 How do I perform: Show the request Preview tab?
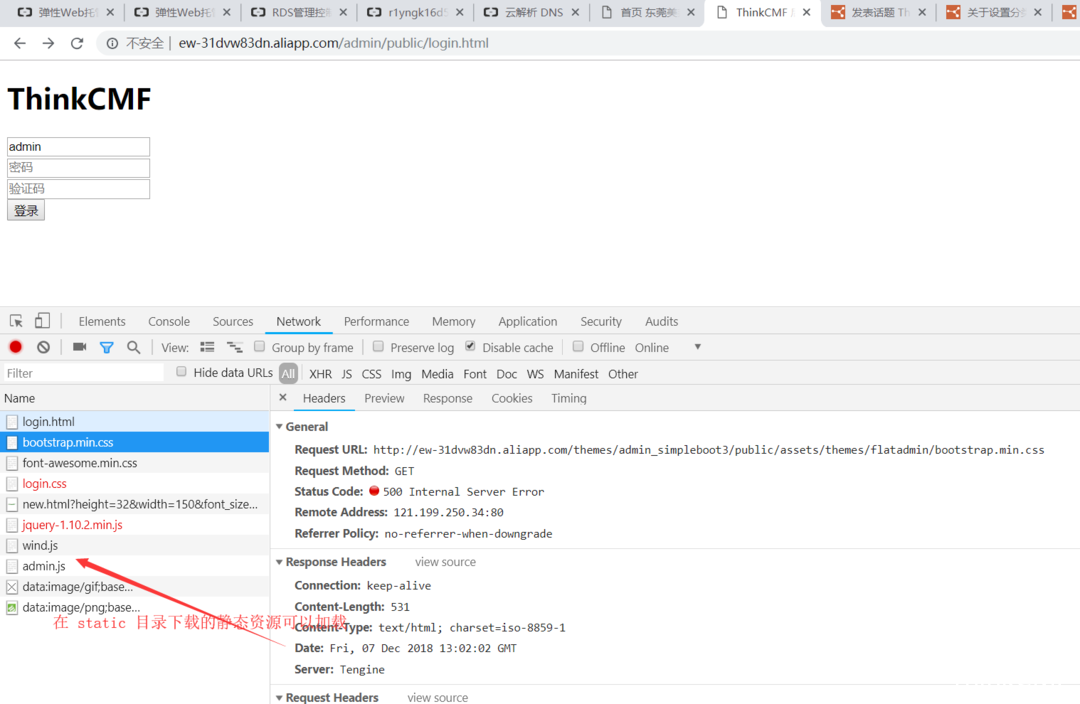coord(384,398)
